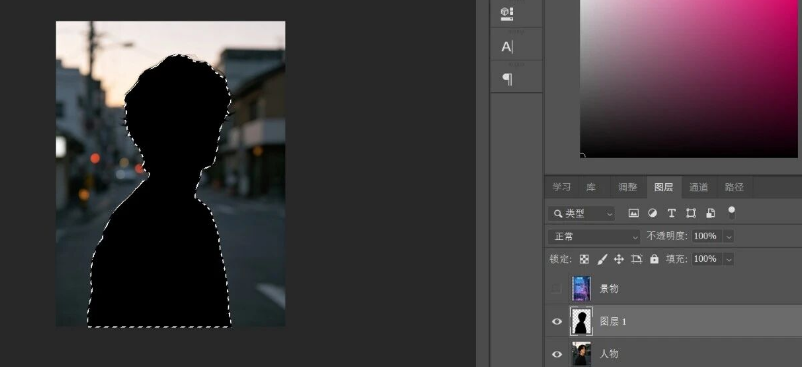
Task: Click the 不透明度 label
Action: tap(667, 236)
